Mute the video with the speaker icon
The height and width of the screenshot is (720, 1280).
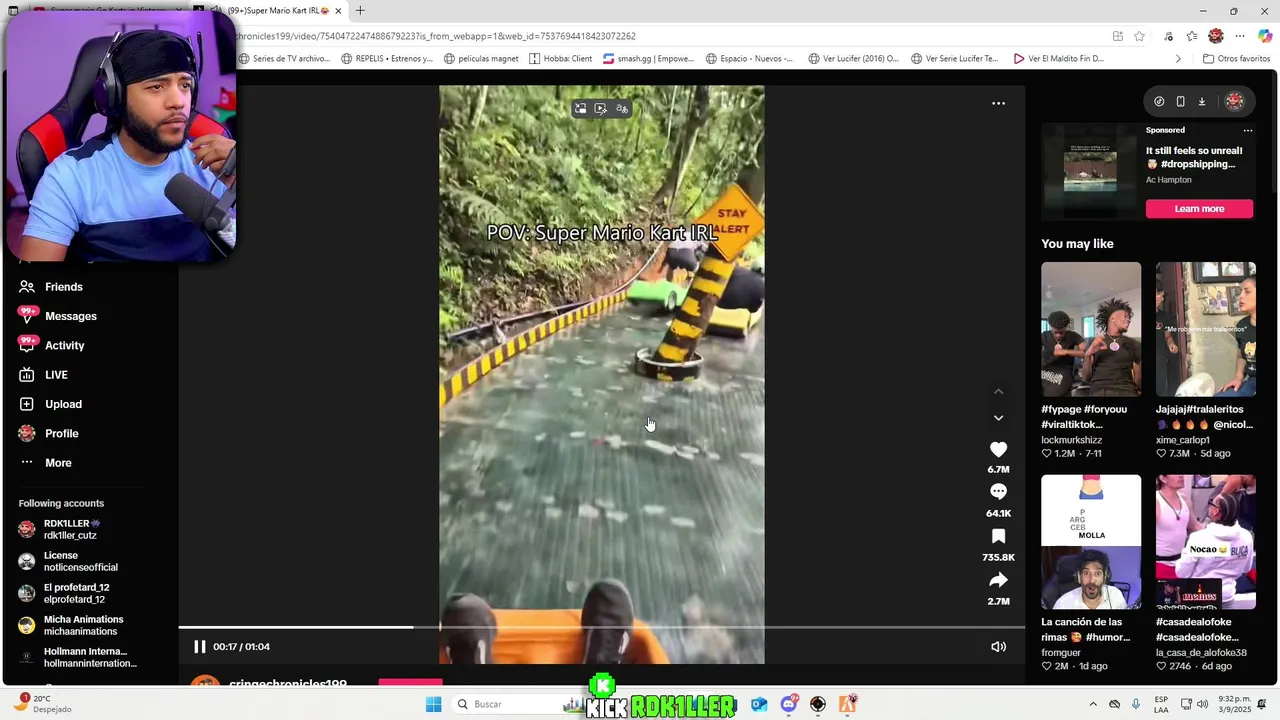[x=998, y=647]
